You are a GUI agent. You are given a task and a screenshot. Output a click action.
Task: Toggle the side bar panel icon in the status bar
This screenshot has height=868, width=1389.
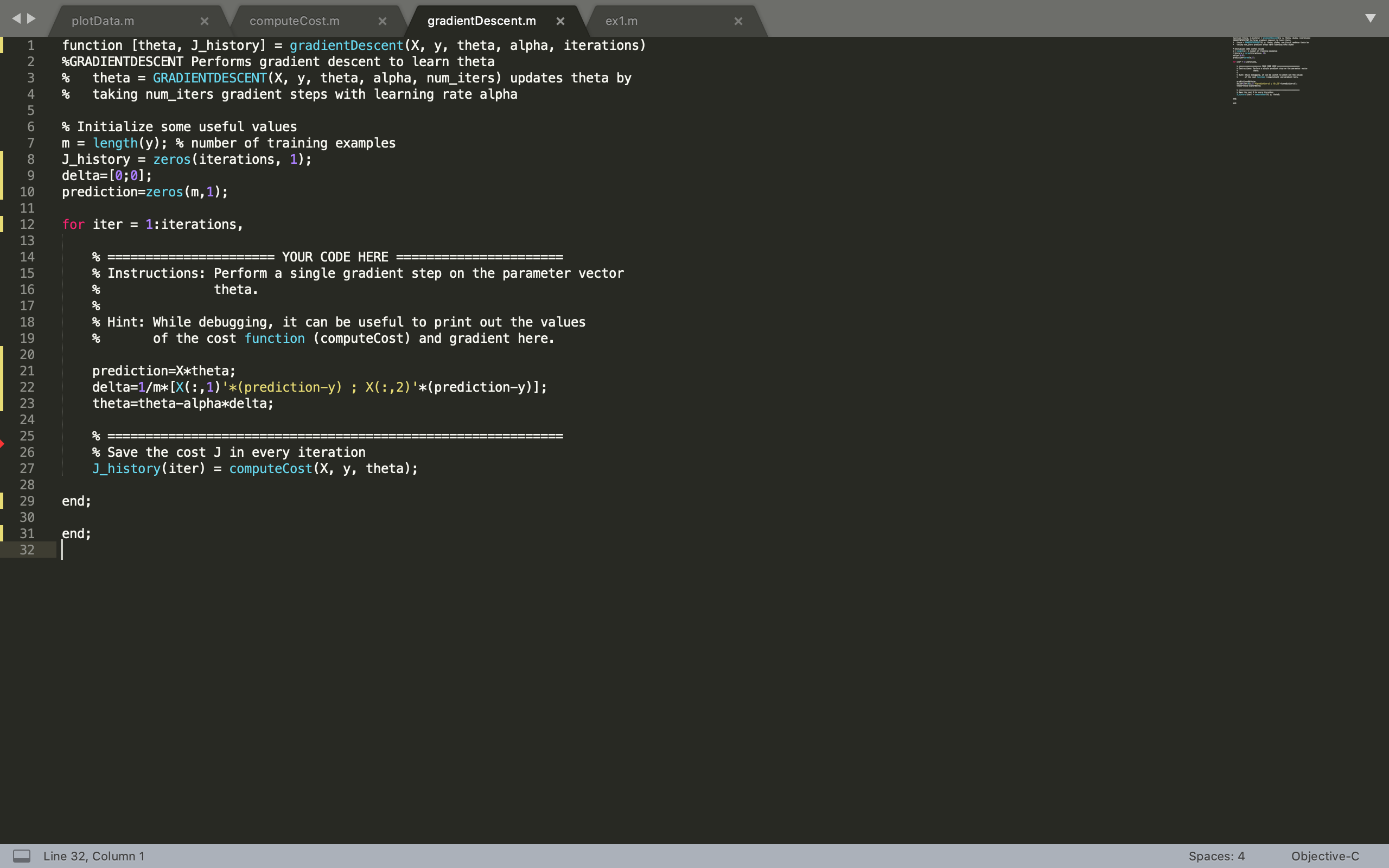(22, 856)
